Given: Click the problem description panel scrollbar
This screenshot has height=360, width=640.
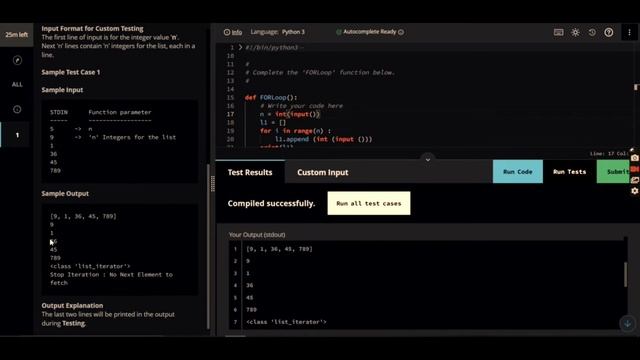Looking at the screenshot, I should click(x=208, y=246).
